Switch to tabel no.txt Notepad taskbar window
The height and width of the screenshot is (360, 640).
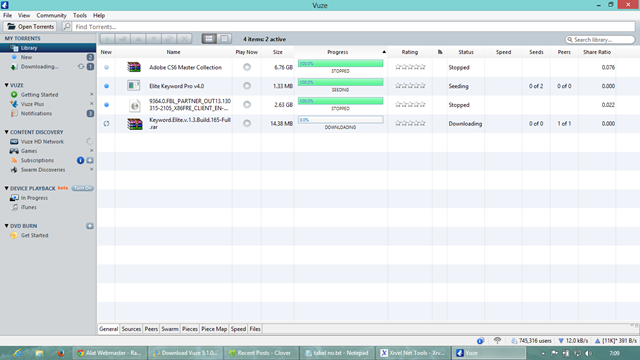pyautogui.click(x=337, y=353)
